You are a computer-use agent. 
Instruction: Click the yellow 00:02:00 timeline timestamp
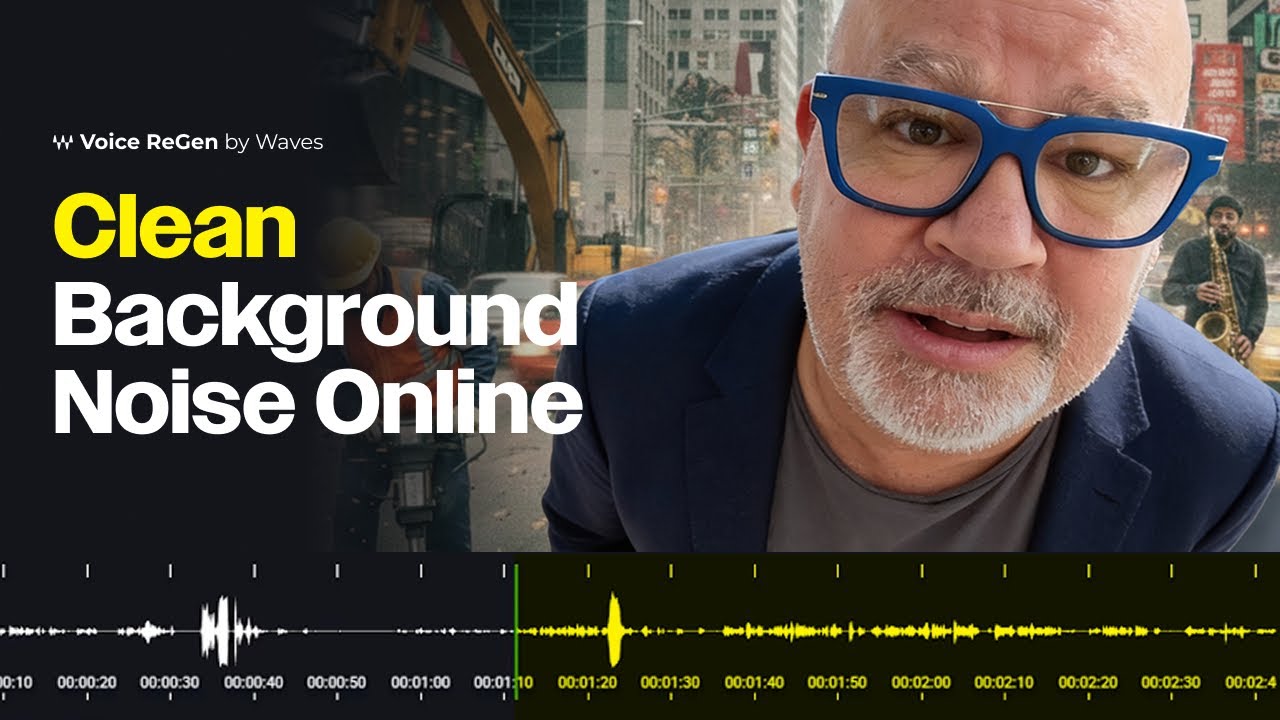pyautogui.click(x=921, y=683)
